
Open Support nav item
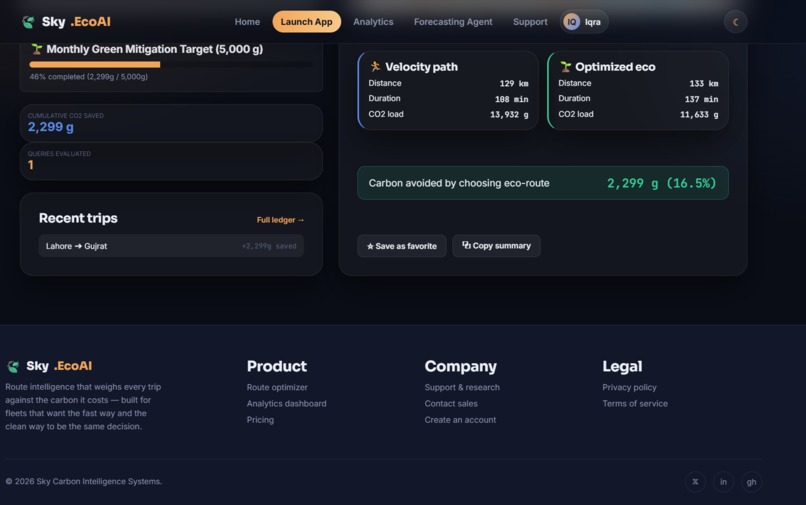530,22
